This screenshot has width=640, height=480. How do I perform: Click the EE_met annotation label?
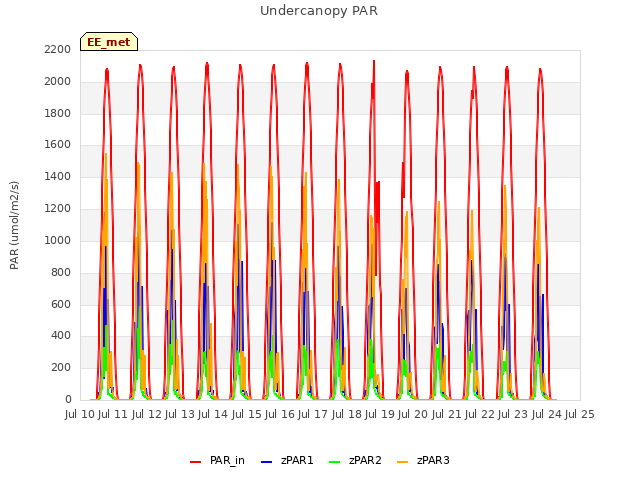click(x=109, y=42)
